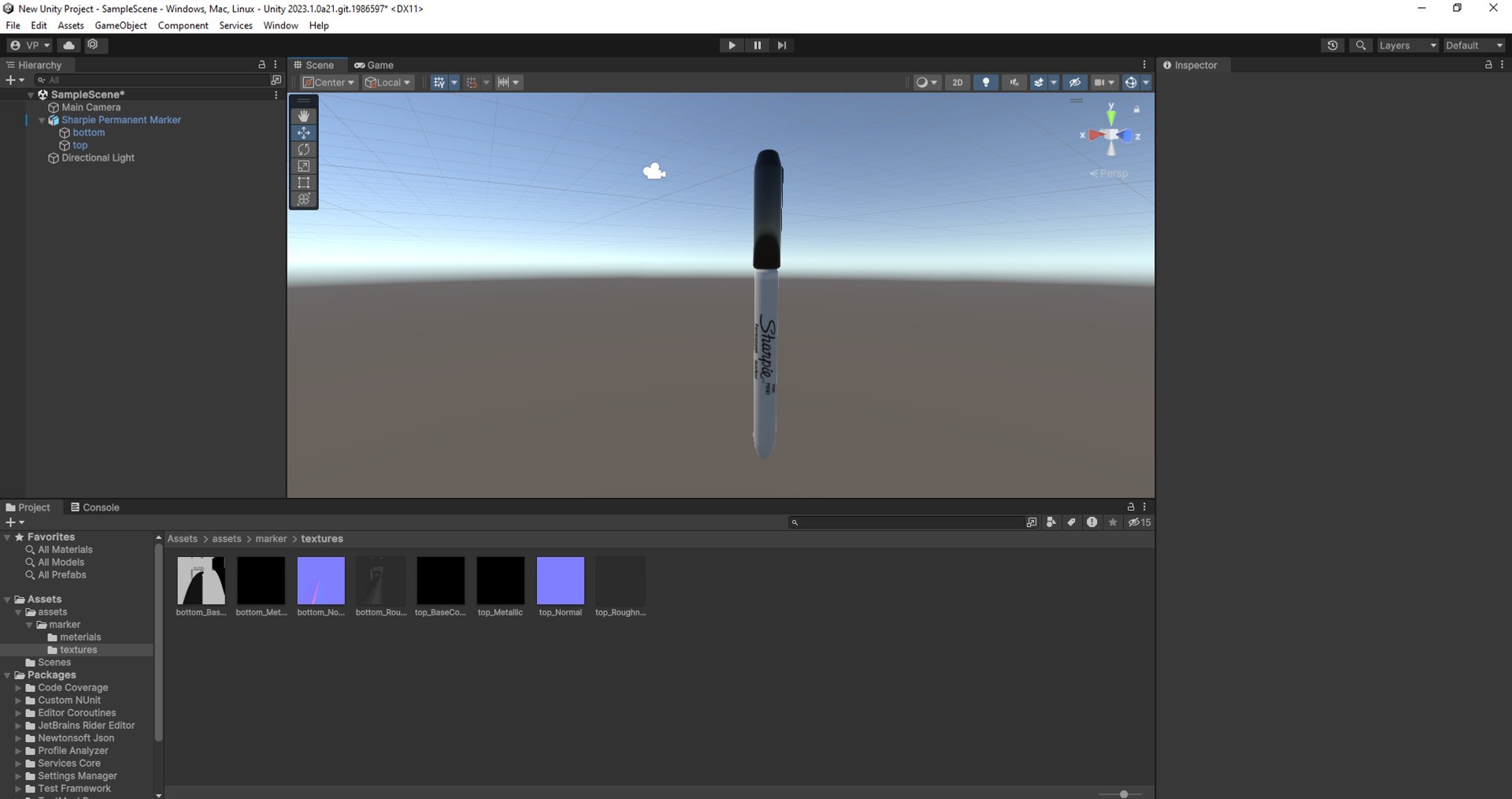Screen dimensions: 1512x799
Task: Adjust the Project icon size slider
Action: coord(1124,793)
